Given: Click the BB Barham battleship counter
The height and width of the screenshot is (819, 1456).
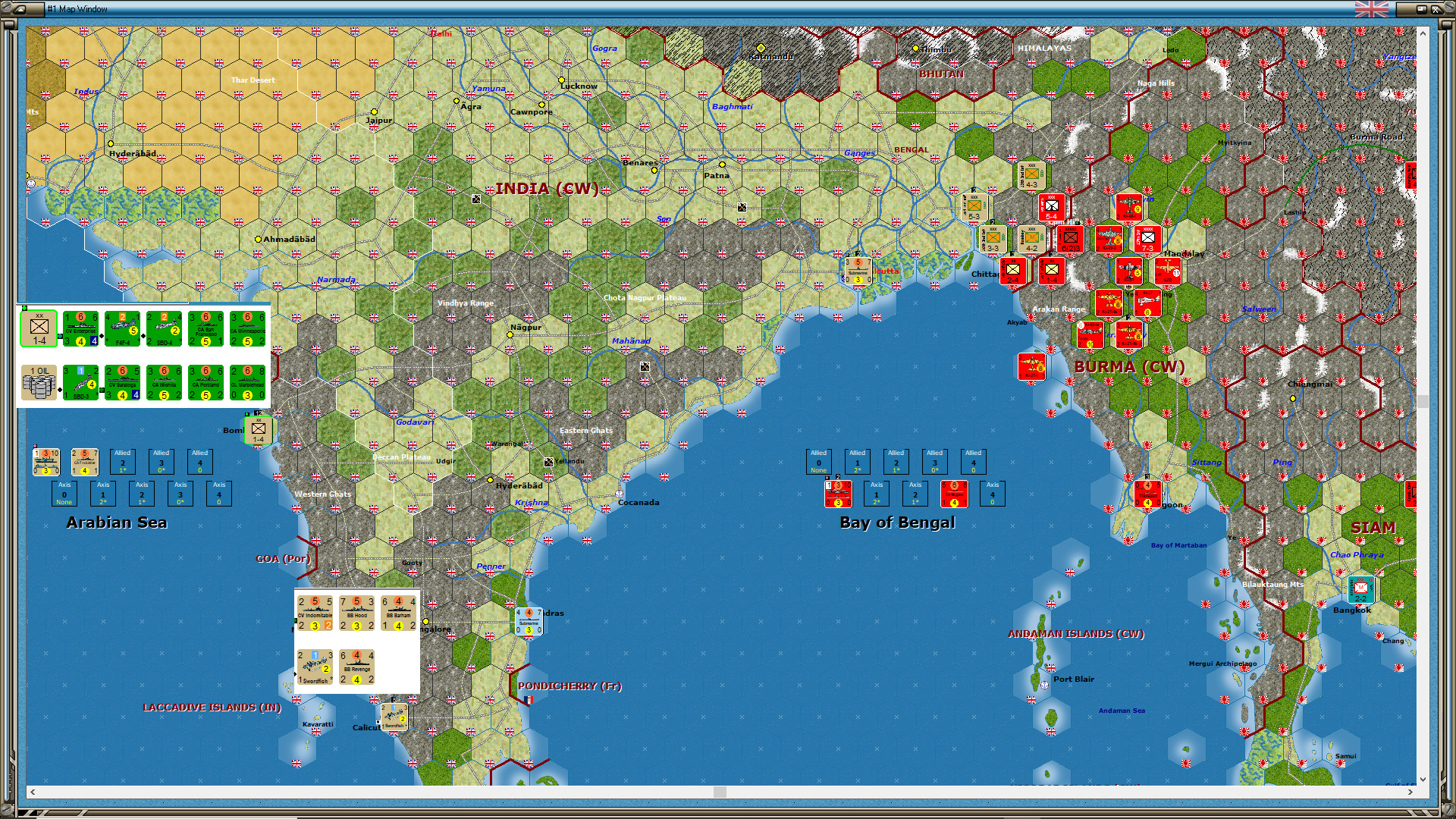Looking at the screenshot, I should (x=398, y=613).
